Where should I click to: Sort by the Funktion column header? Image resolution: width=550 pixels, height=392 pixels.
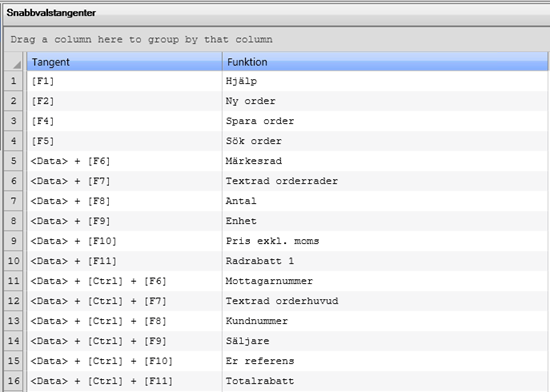pyautogui.click(x=385, y=62)
